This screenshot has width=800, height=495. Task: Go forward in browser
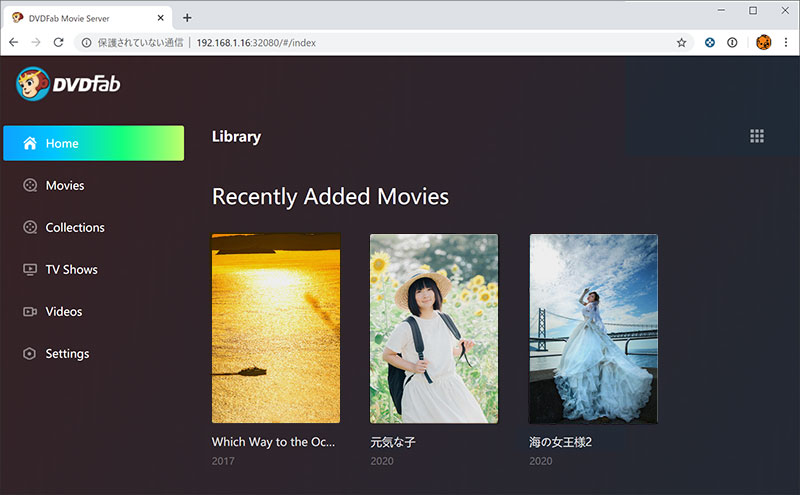click(x=36, y=42)
